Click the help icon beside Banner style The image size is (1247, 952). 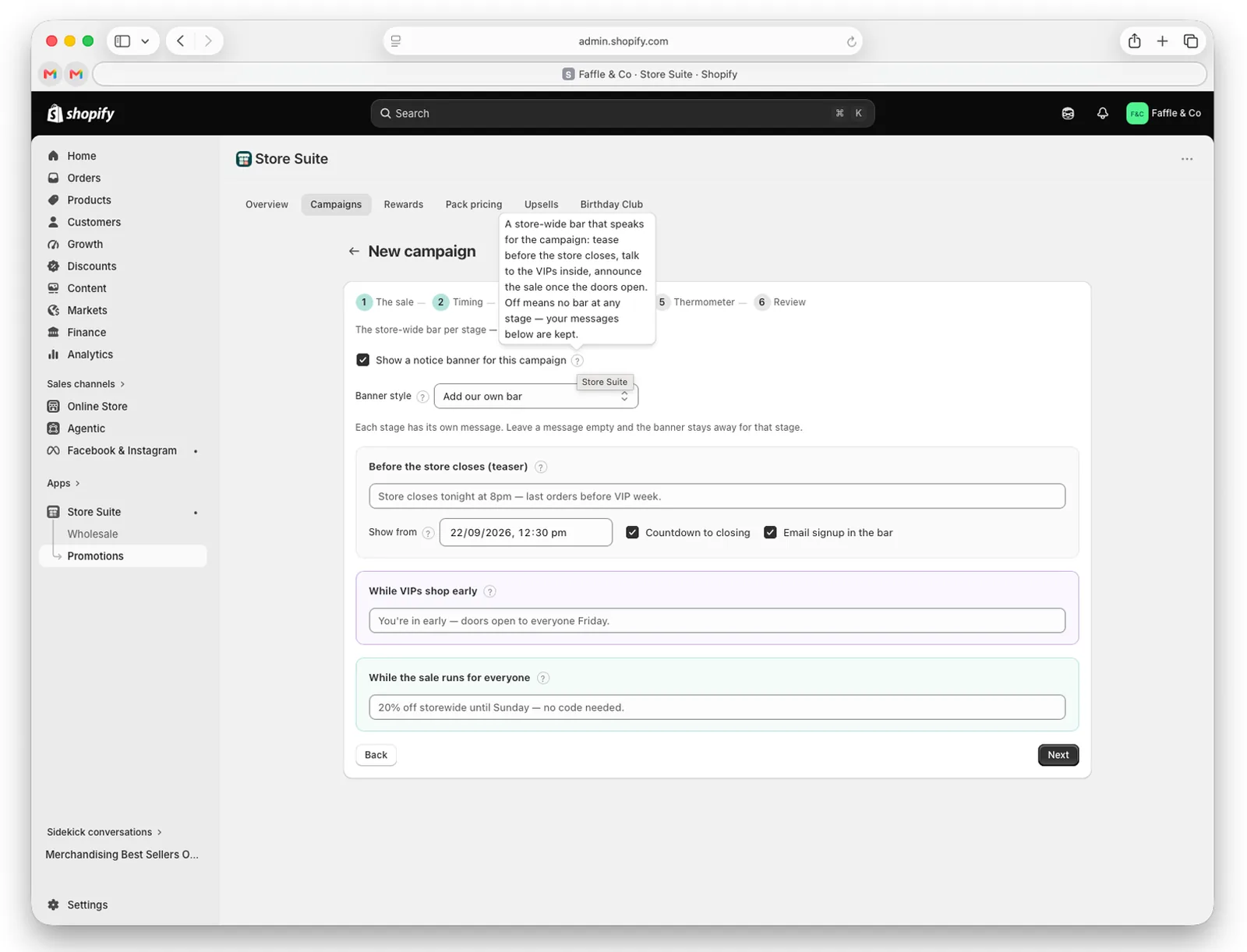[422, 397]
